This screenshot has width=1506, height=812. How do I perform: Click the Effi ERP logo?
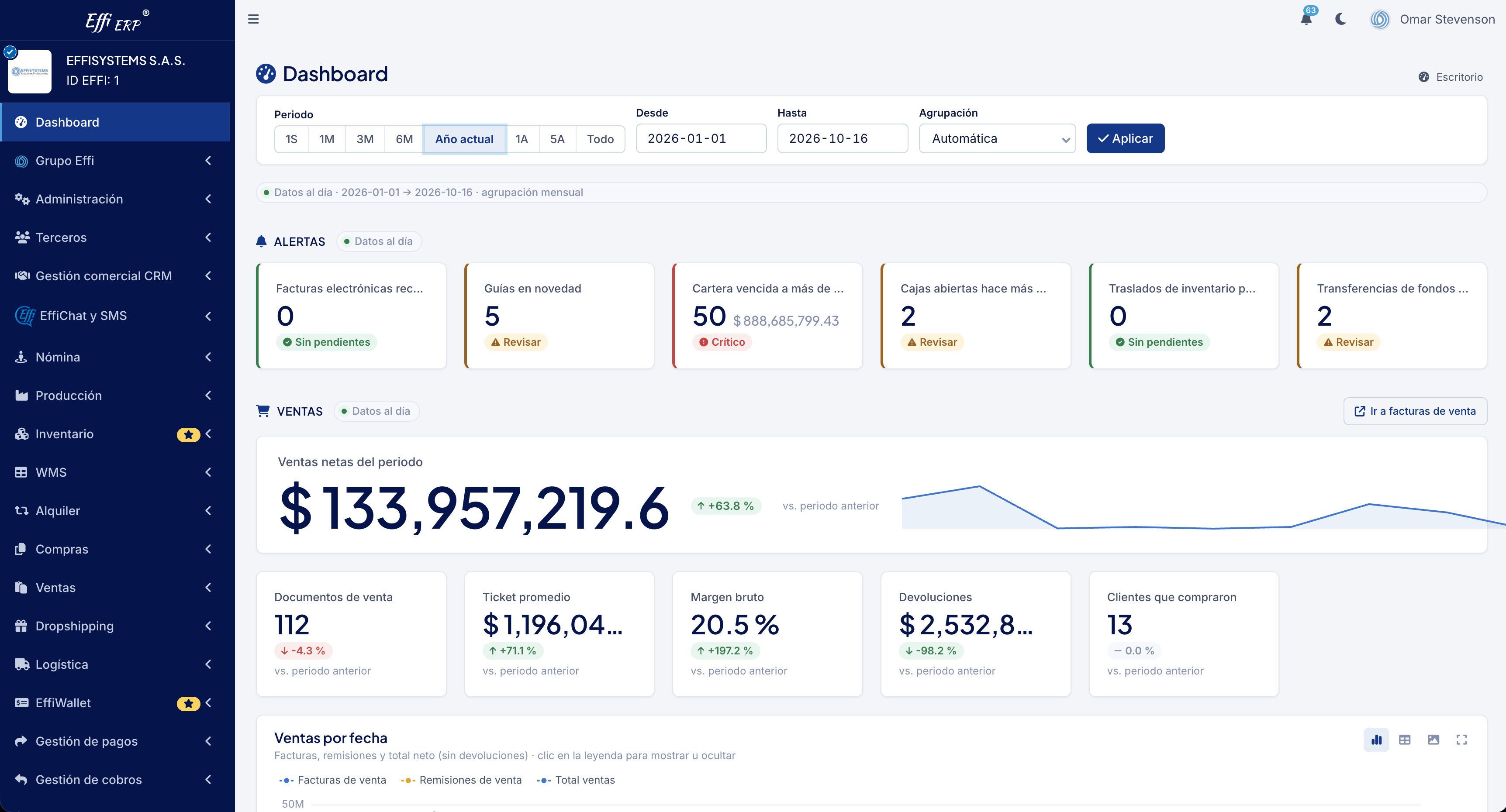coord(117,21)
